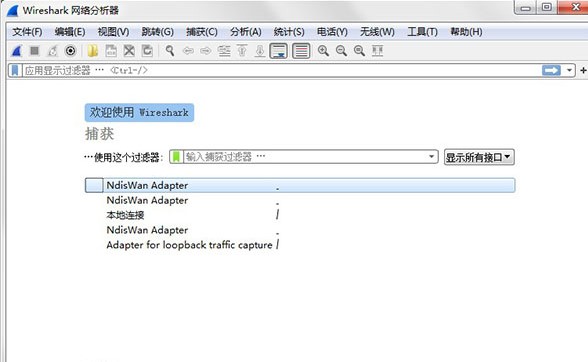Reset text zoom to normal size
The height and width of the screenshot is (362, 588).
click(x=359, y=51)
